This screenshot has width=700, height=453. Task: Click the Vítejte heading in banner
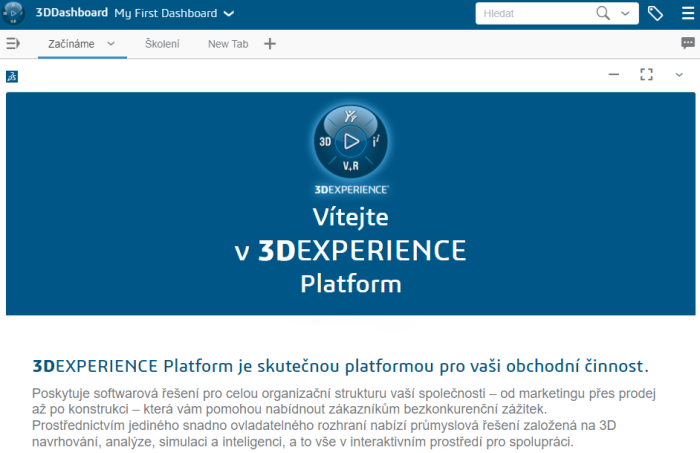pyautogui.click(x=350, y=217)
